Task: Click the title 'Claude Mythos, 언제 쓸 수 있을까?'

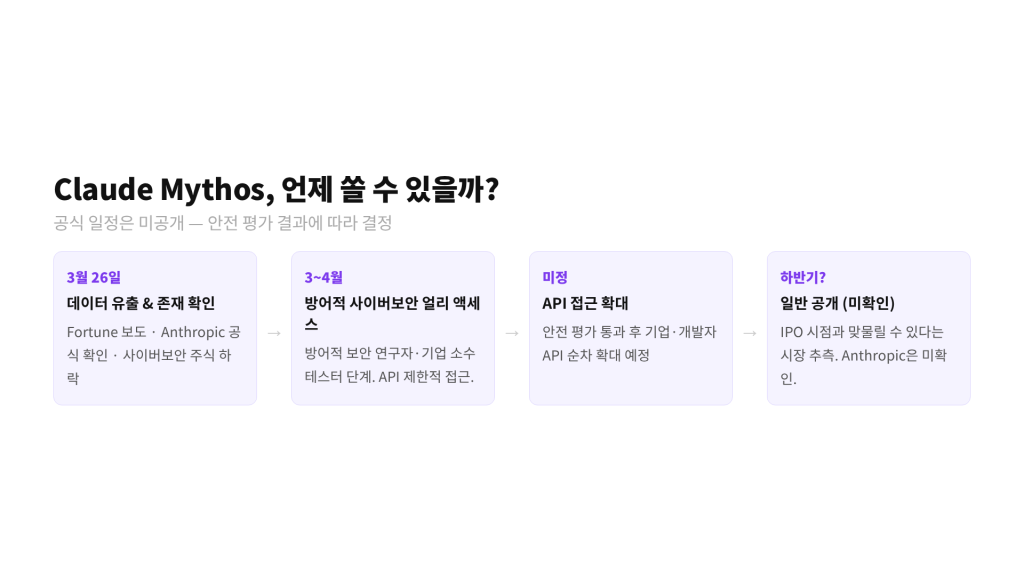Action: tap(276, 189)
